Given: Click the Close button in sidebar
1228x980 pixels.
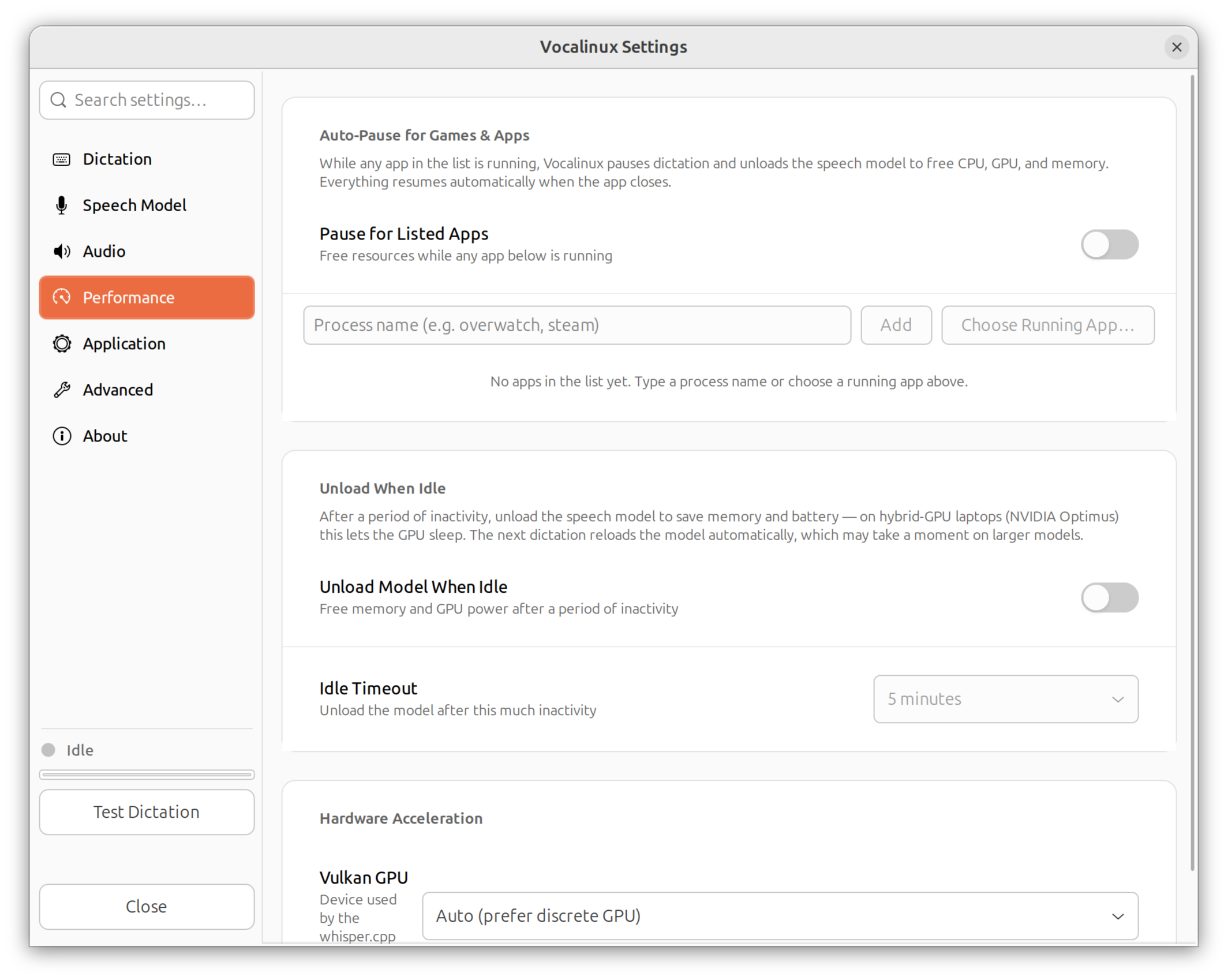Looking at the screenshot, I should click(147, 907).
